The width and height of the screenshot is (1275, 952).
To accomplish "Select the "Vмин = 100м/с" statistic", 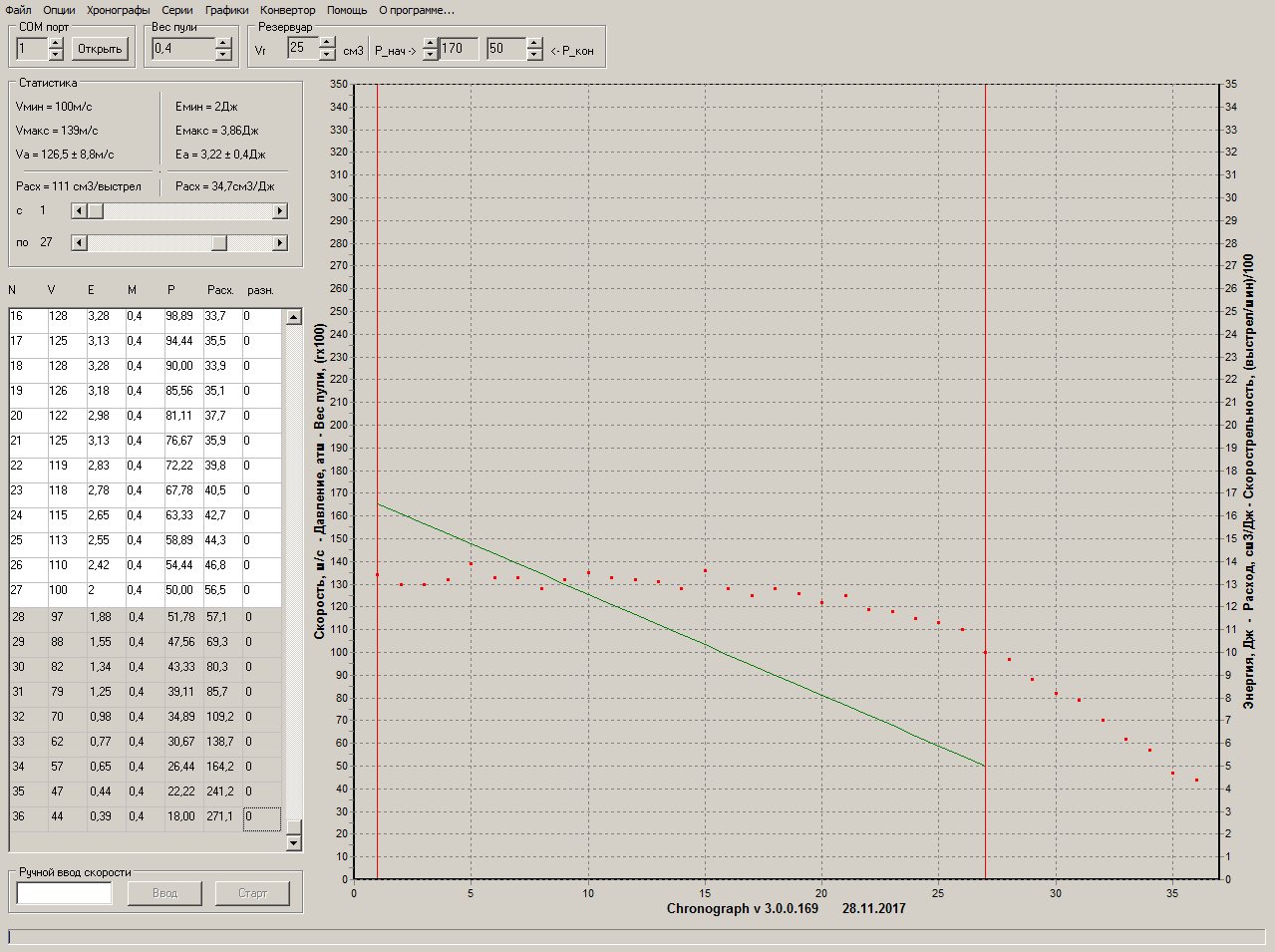I will point(54,107).
